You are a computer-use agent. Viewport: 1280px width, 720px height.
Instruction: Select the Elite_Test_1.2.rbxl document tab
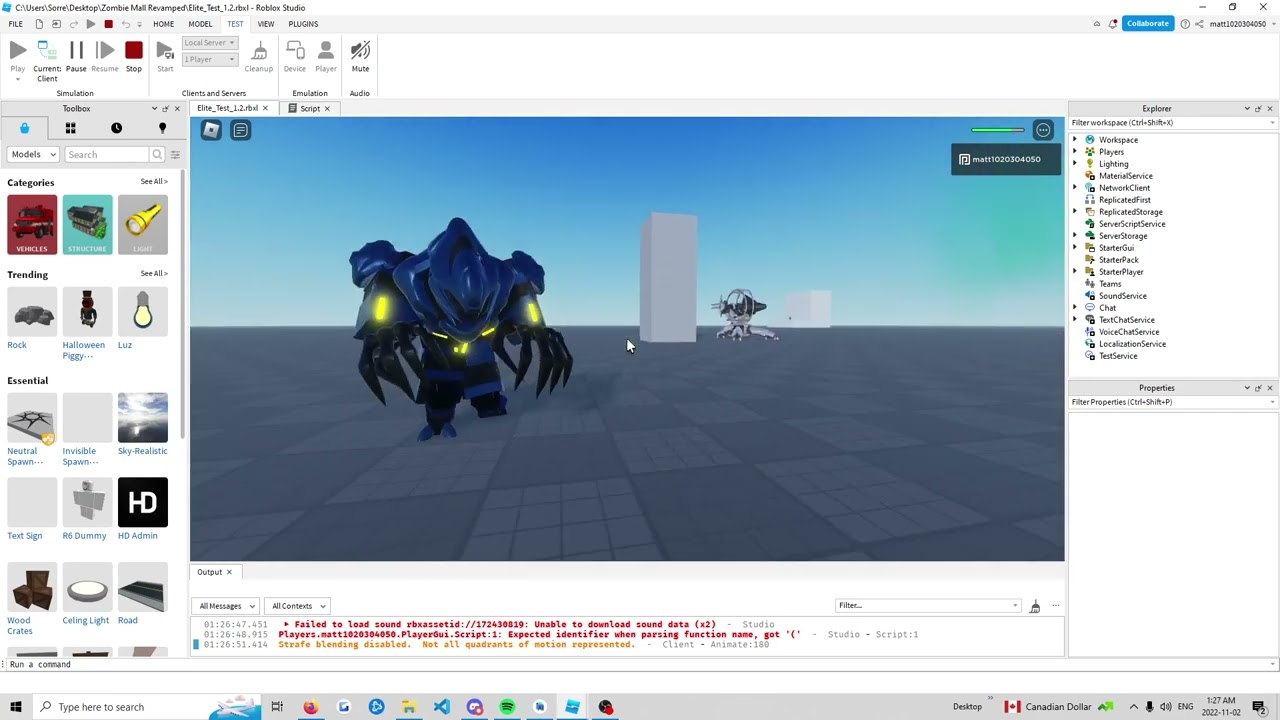click(228, 108)
